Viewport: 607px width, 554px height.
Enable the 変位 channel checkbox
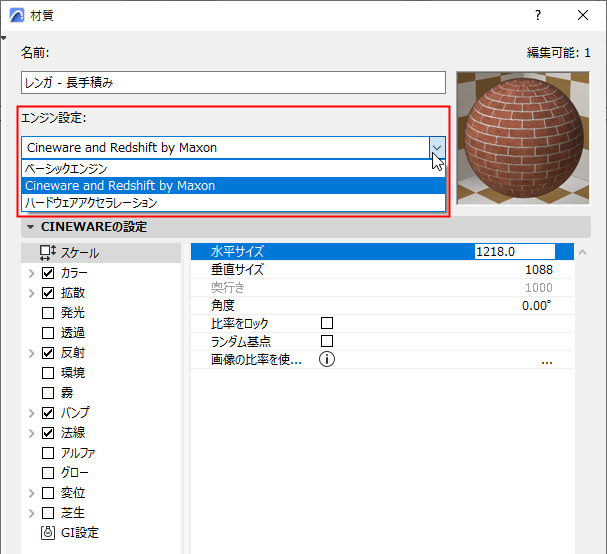48,493
